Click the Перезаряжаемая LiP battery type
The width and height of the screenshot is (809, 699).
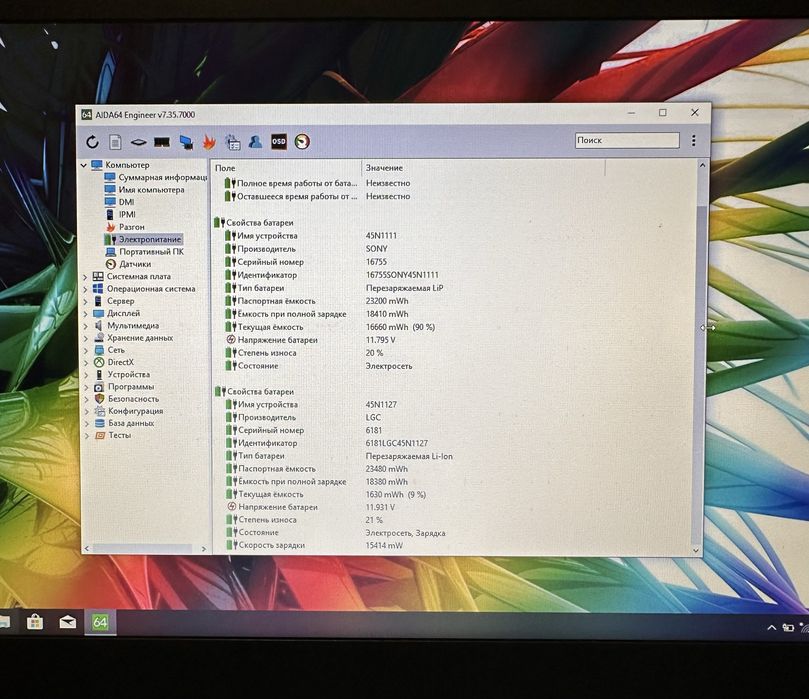pyautogui.click(x=404, y=288)
